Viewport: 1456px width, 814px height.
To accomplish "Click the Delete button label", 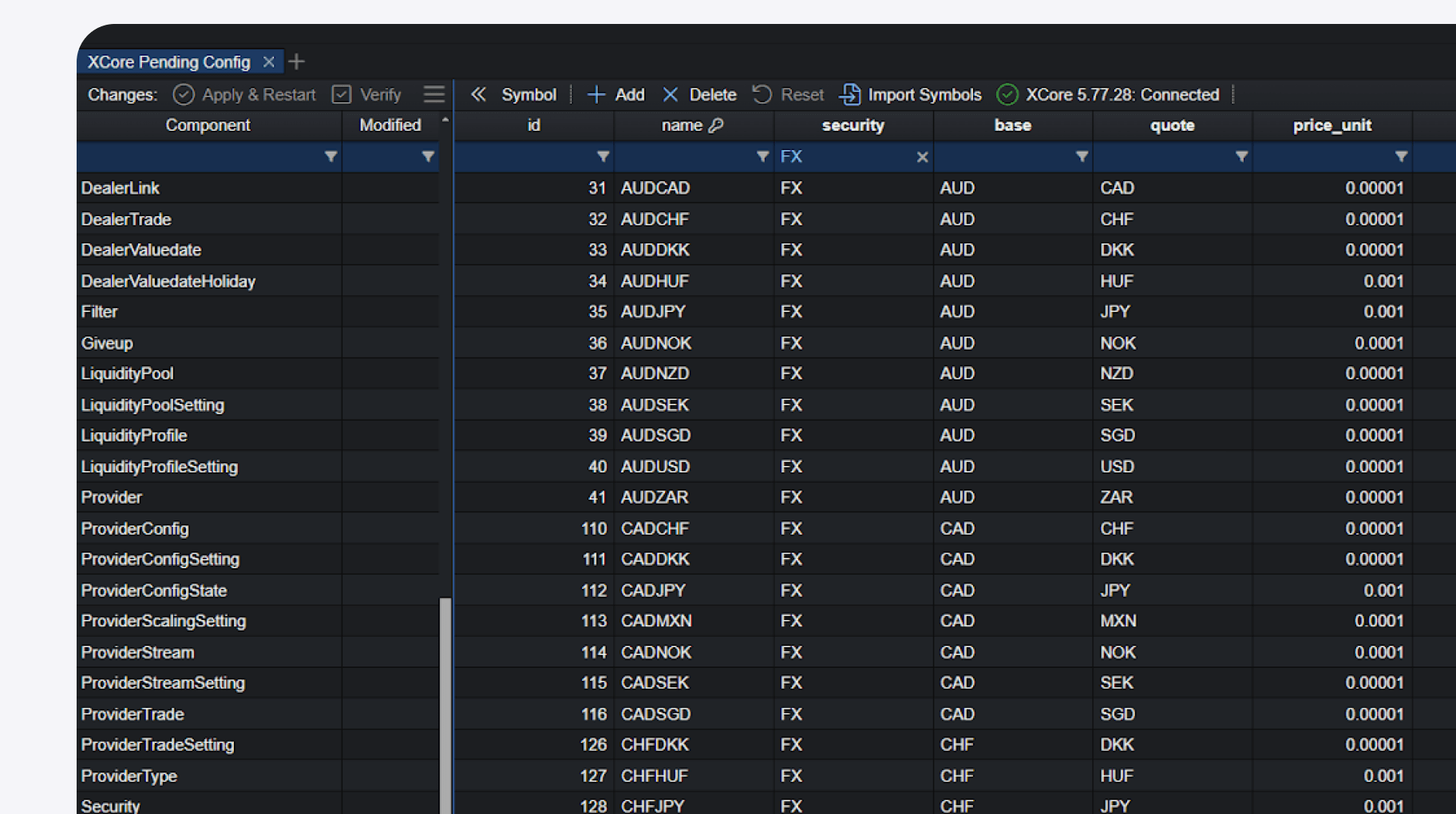I will [x=713, y=95].
